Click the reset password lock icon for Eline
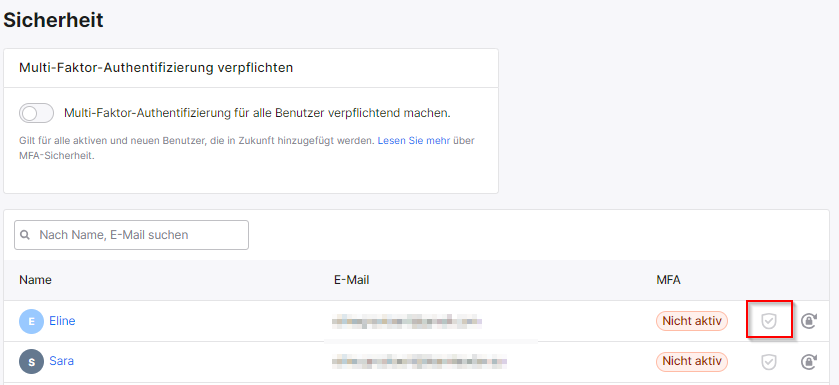Viewport: 839px width, 385px height. [x=809, y=321]
